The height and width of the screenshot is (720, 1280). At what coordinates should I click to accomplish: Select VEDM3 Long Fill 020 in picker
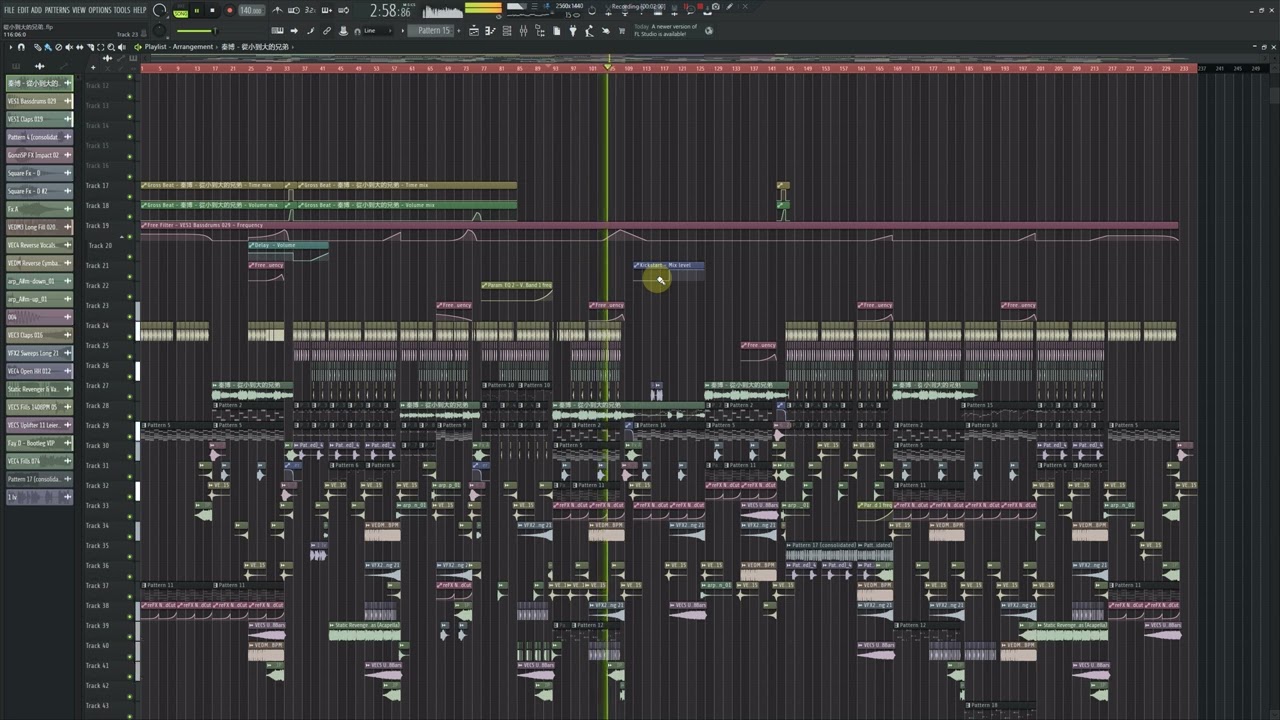pyautogui.click(x=39, y=227)
